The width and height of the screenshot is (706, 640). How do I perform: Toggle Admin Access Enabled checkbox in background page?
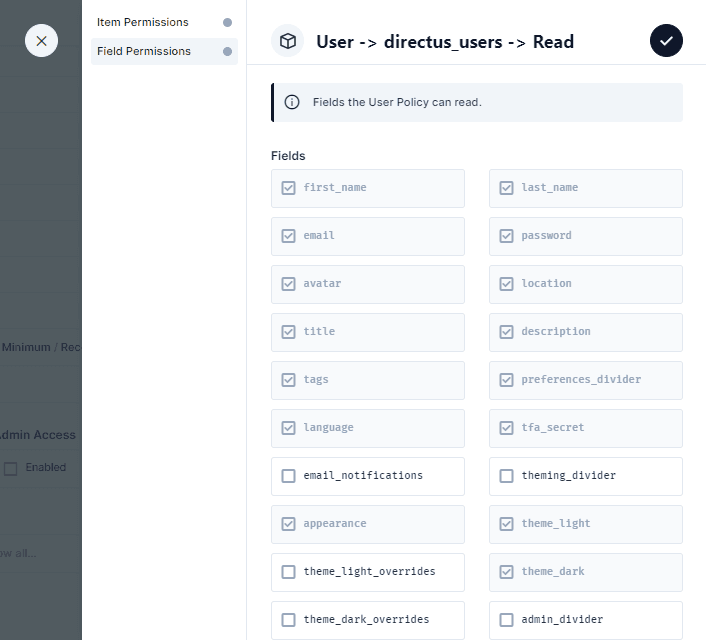[10, 469]
